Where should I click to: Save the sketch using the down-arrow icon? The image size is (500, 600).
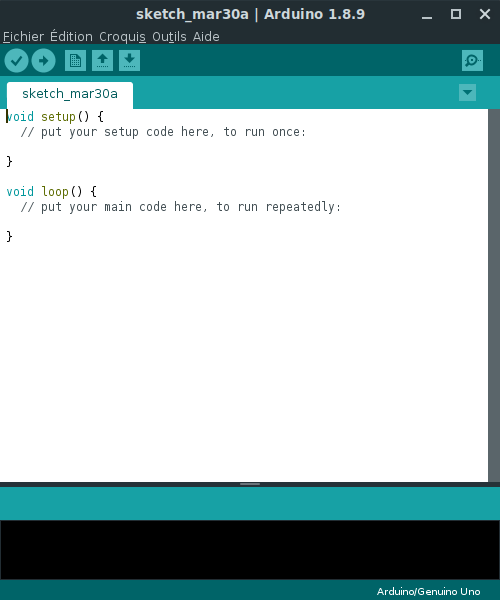coord(129,60)
